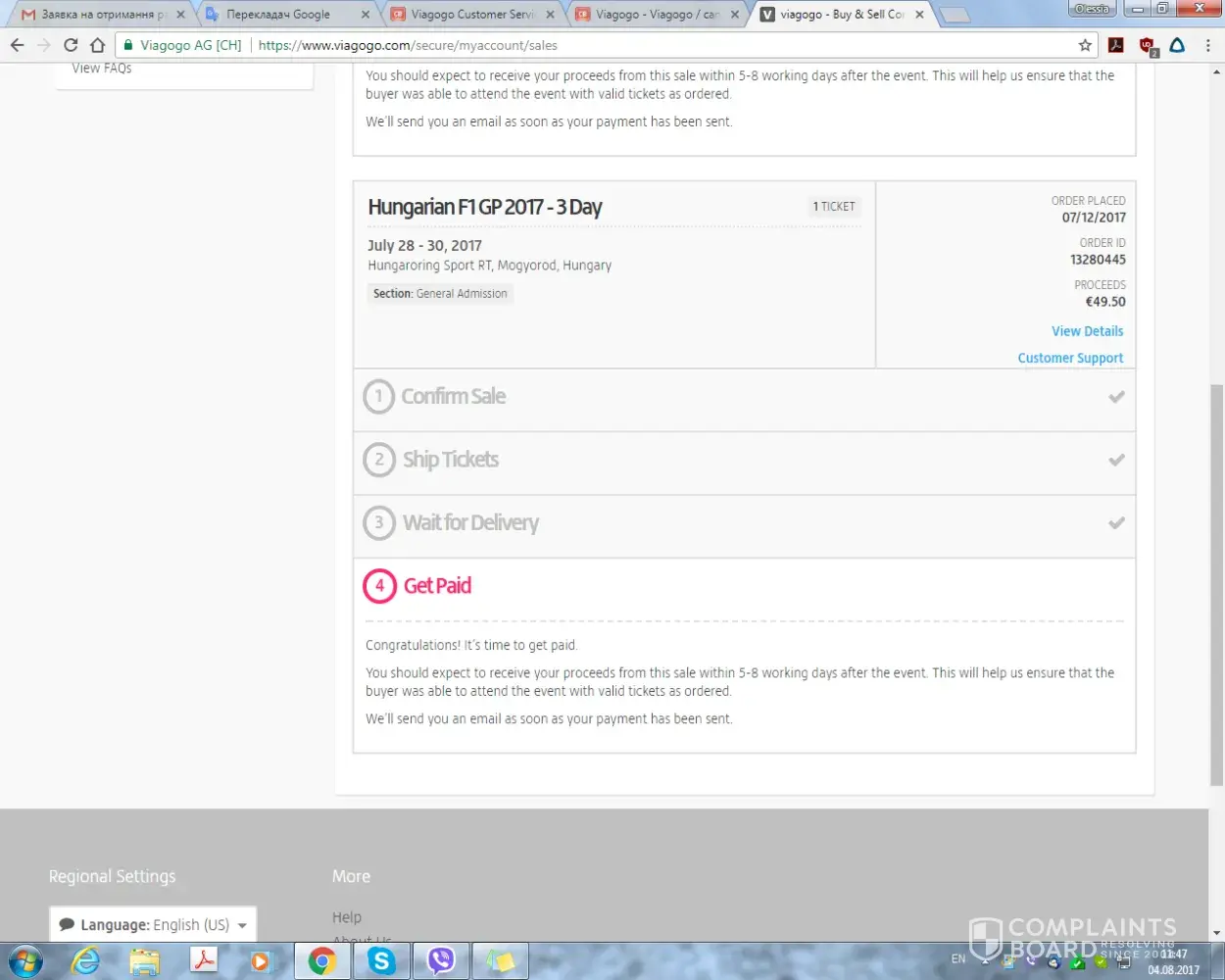Reload the viagogo sales page
The width and height of the screenshot is (1225, 980).
(71, 45)
